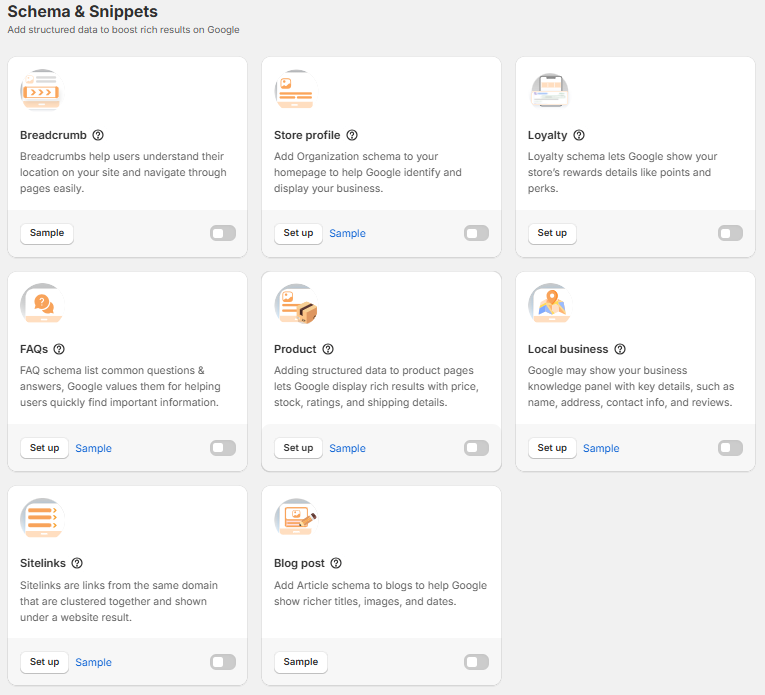Click the help icon next to Local business
The width and height of the screenshot is (765, 695).
[620, 349]
